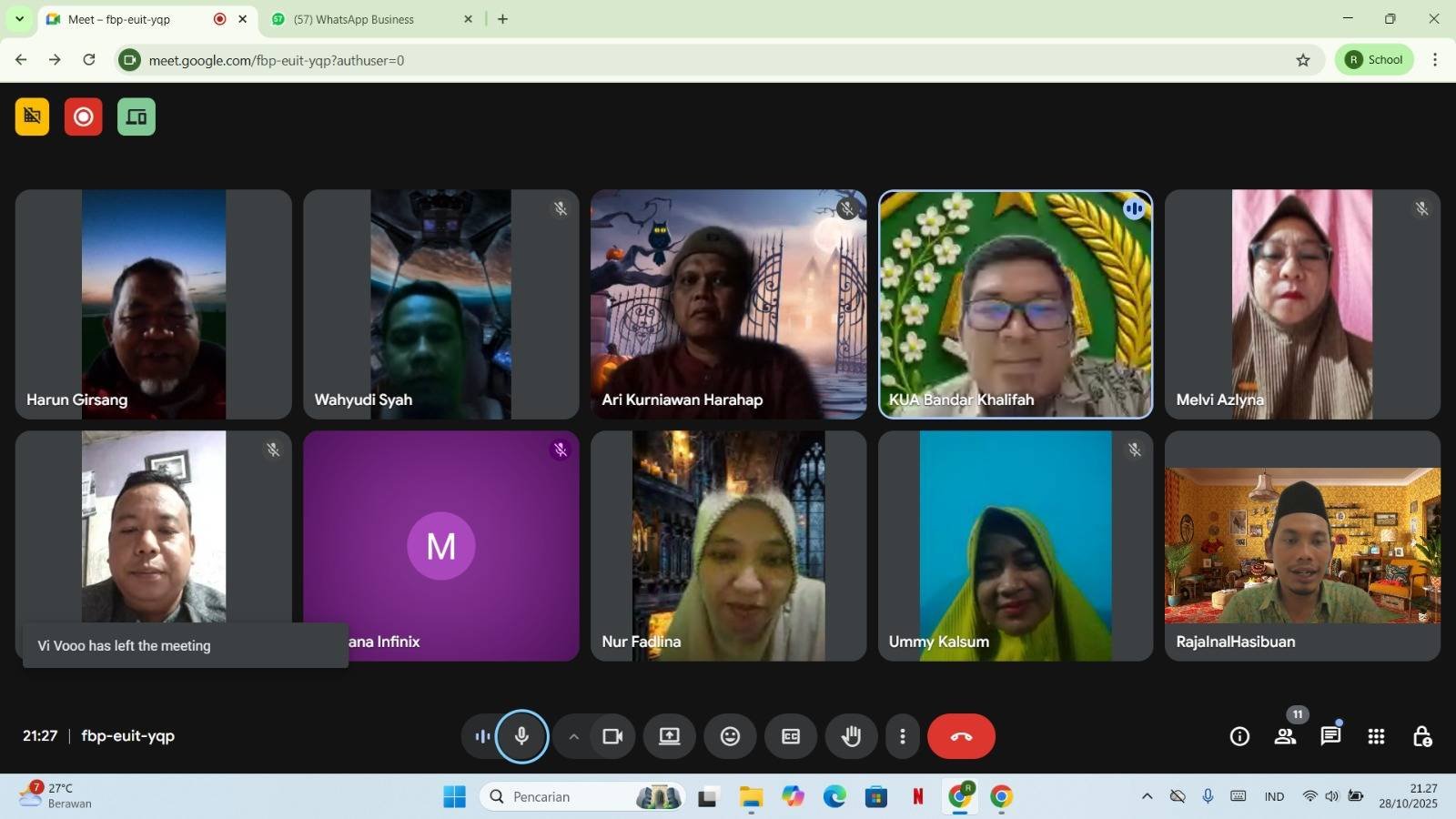Toggle the microphone mute button
The width and height of the screenshot is (1456, 819).
point(521,736)
